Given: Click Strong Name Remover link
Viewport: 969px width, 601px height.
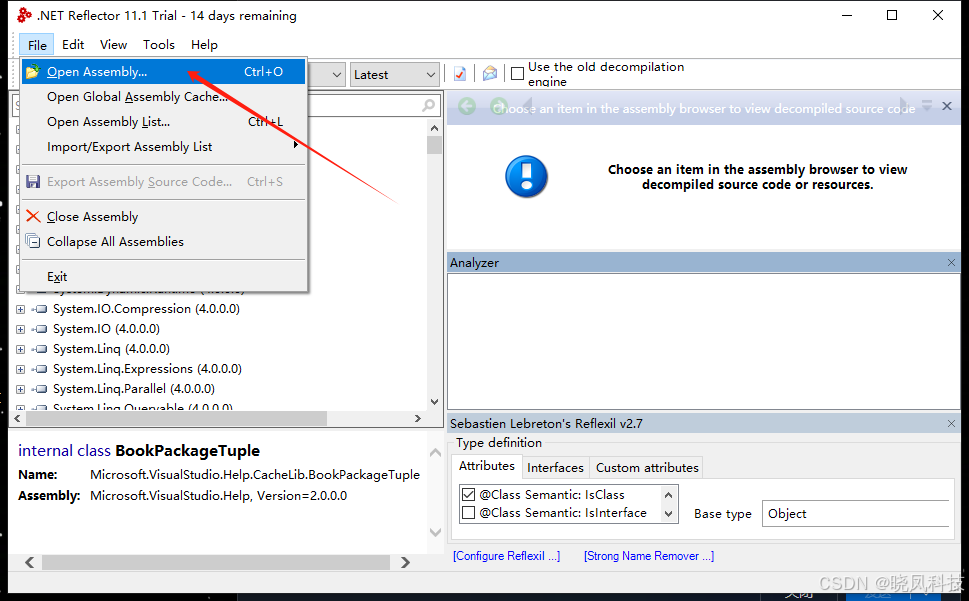Looking at the screenshot, I should coord(649,556).
